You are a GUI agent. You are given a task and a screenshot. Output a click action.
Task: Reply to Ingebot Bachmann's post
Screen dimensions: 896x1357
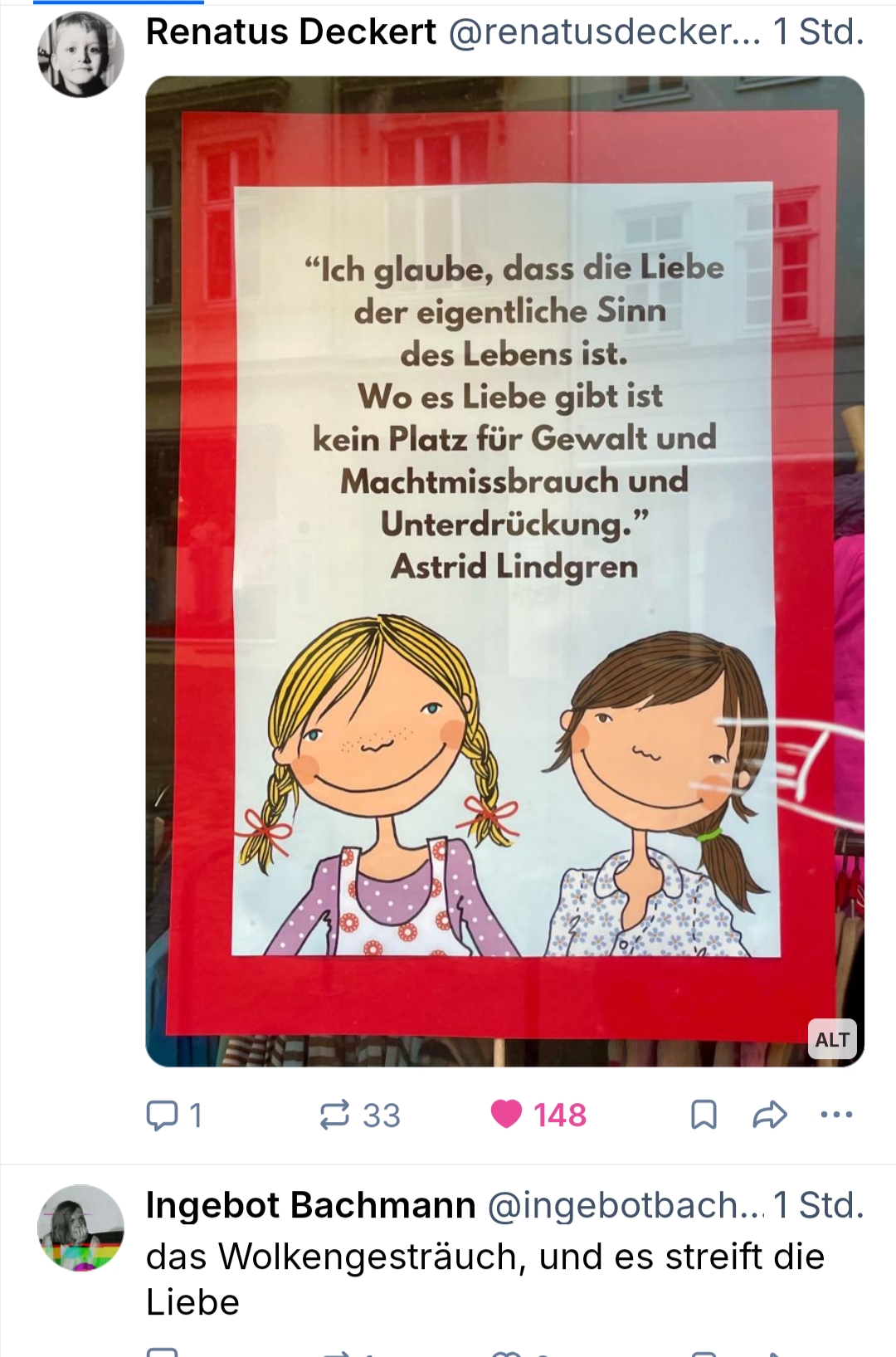tap(163, 1352)
